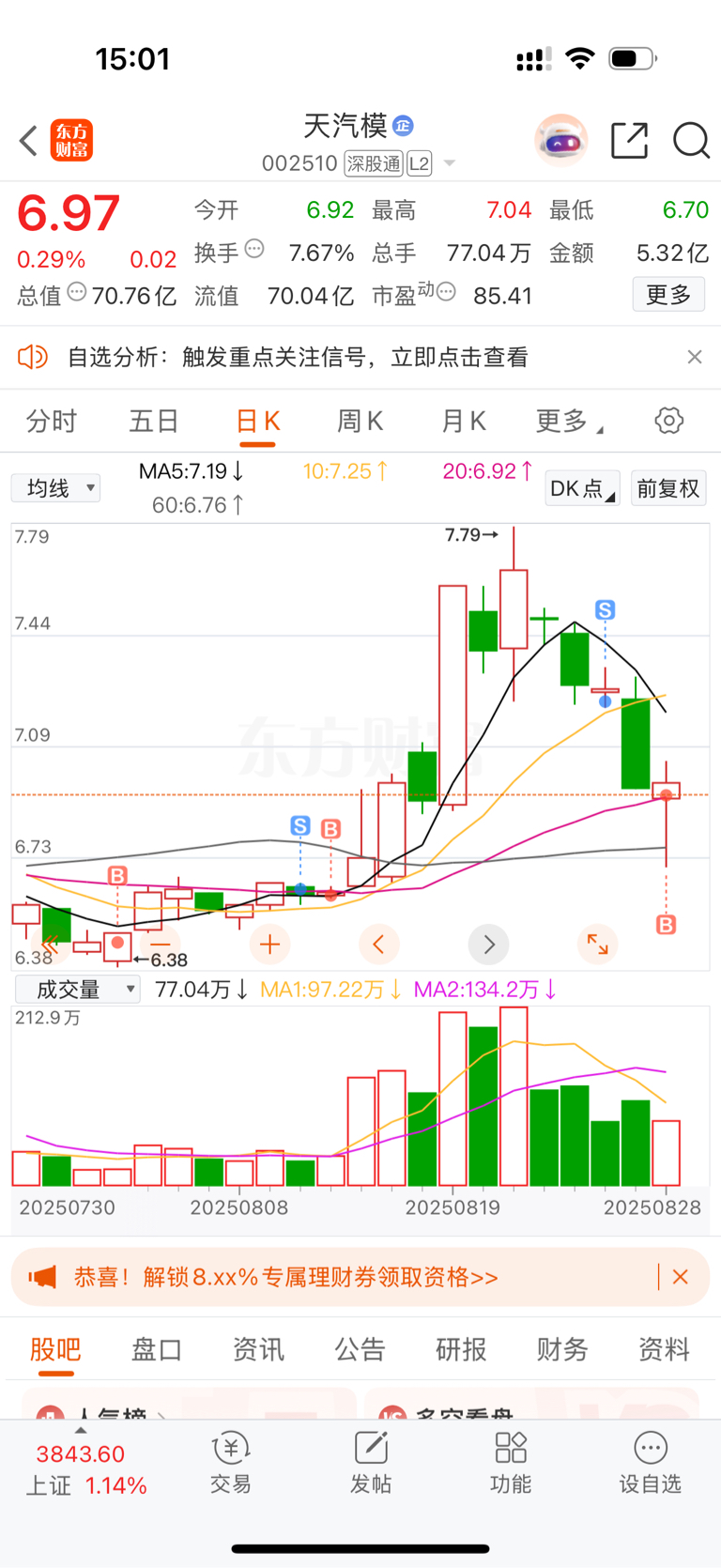This screenshot has width=721, height=1568.
Task: Tap the 深股通 tag
Action: (x=374, y=163)
